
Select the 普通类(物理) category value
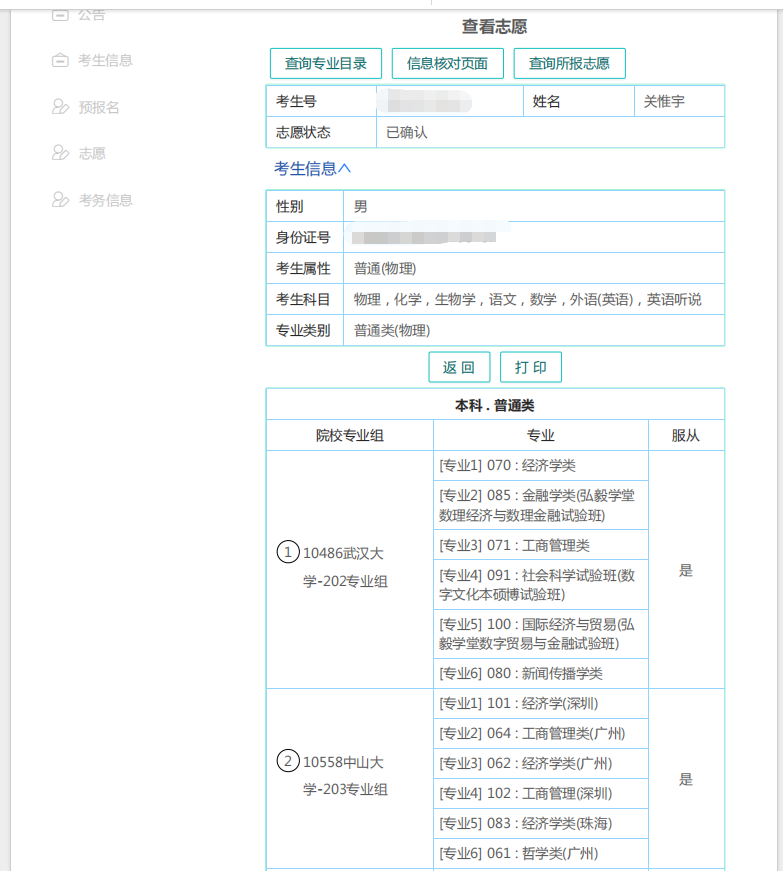[392, 331]
